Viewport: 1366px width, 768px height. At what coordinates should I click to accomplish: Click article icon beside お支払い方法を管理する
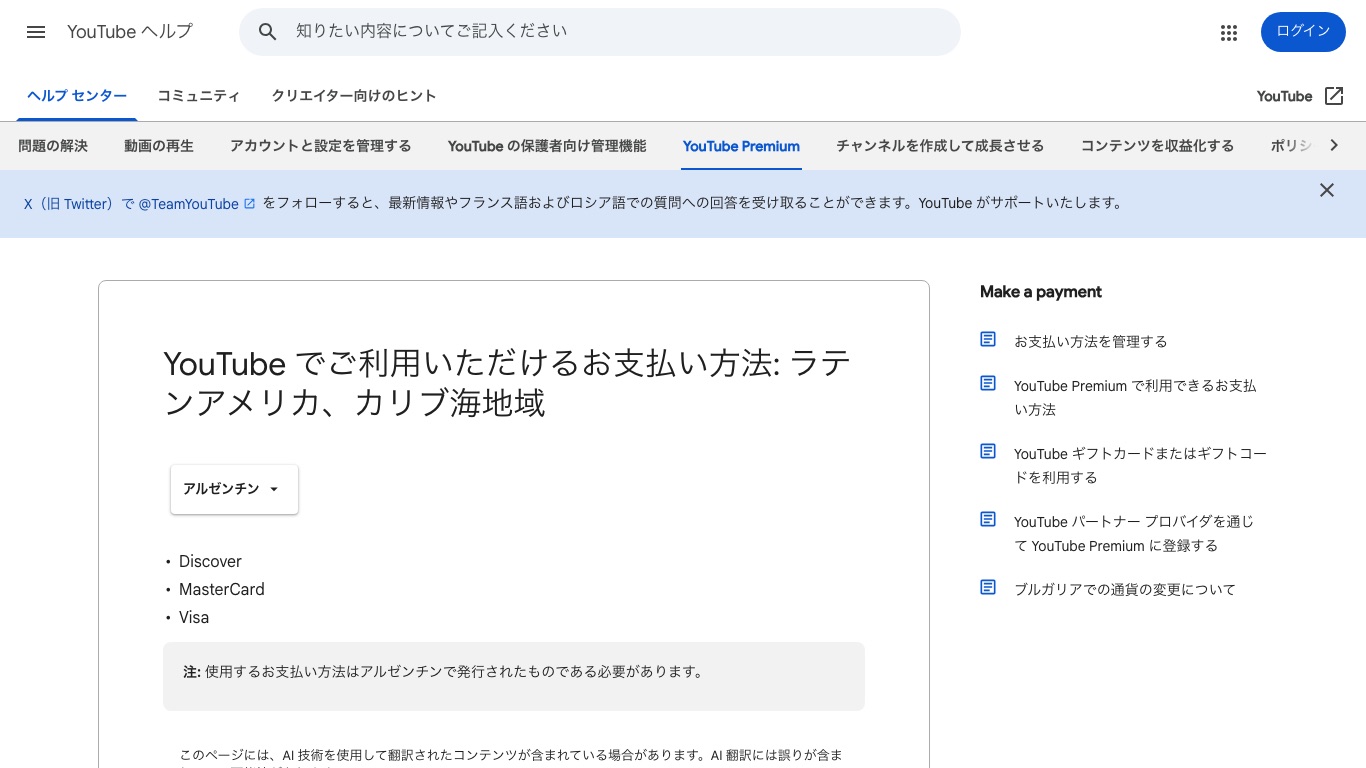(x=988, y=340)
